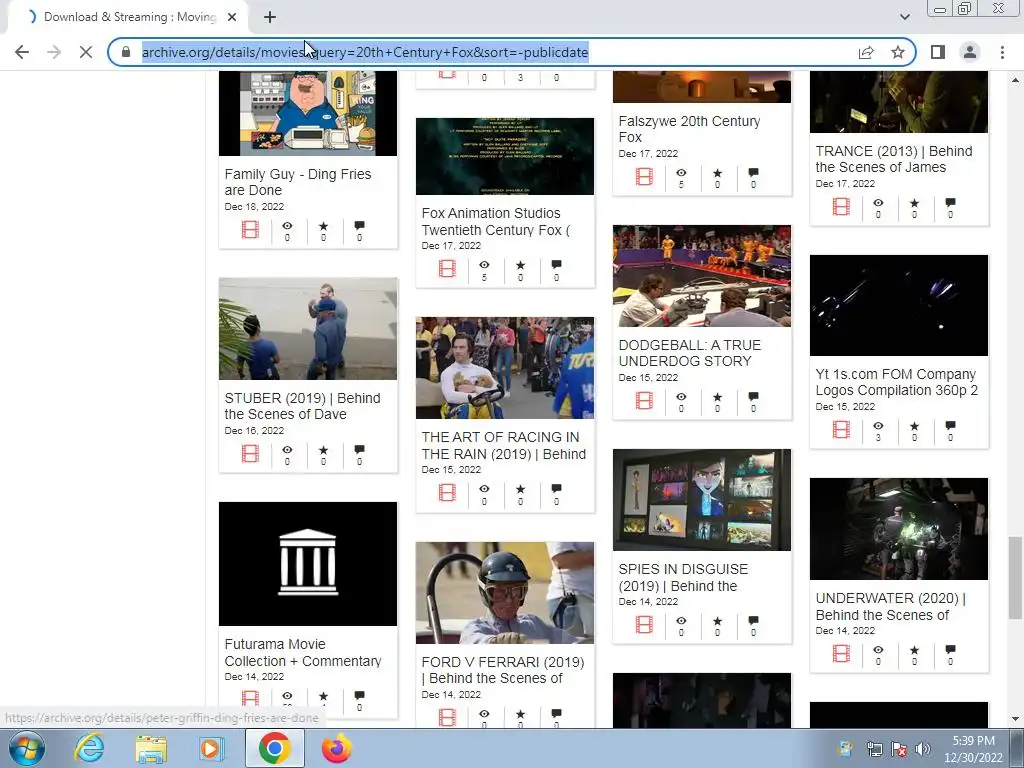Open TRANCE (2013) Behind the Scenes item
Viewport: 1024px width, 768px height.
pos(893,159)
